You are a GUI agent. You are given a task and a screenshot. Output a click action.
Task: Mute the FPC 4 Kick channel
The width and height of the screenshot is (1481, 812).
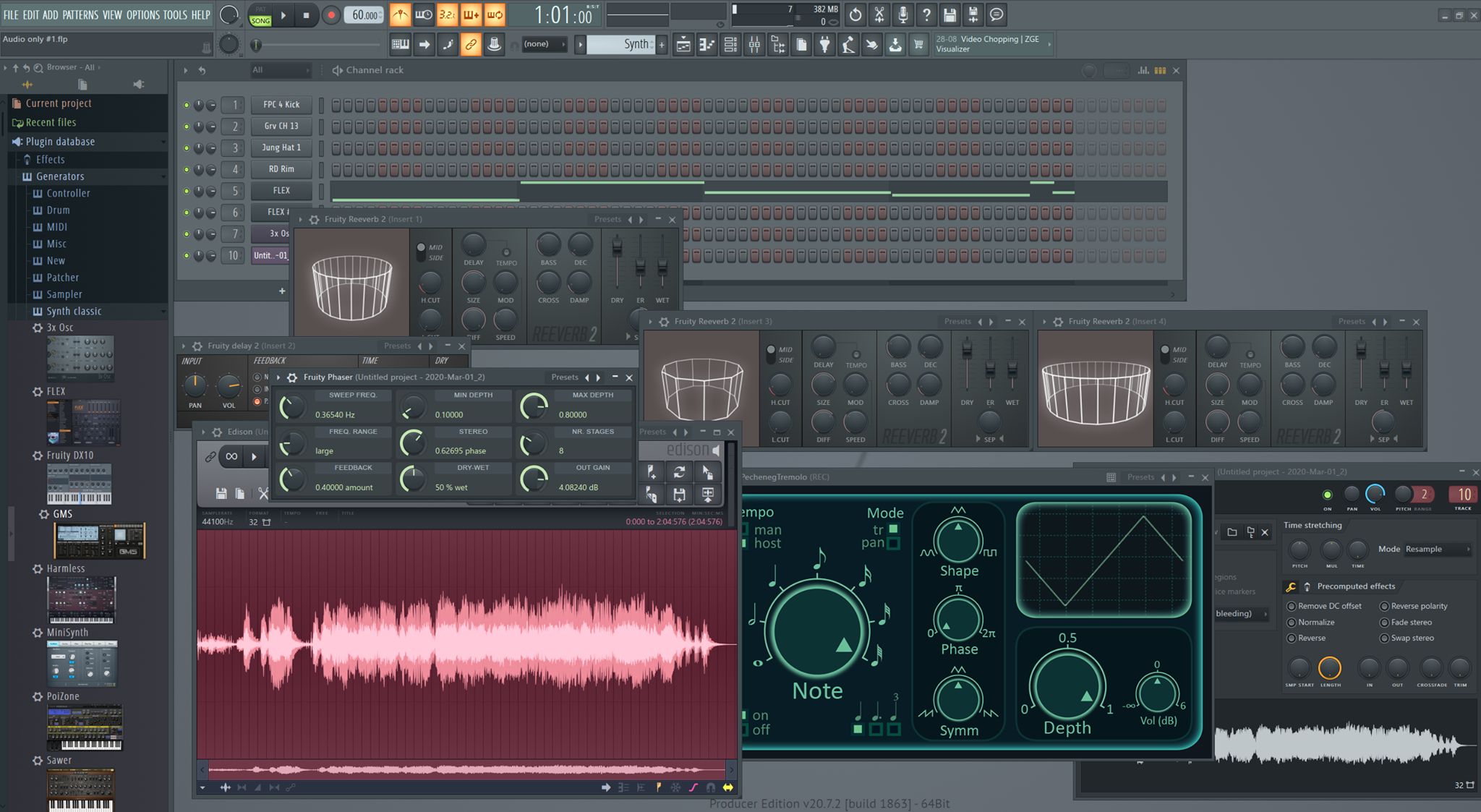187,104
